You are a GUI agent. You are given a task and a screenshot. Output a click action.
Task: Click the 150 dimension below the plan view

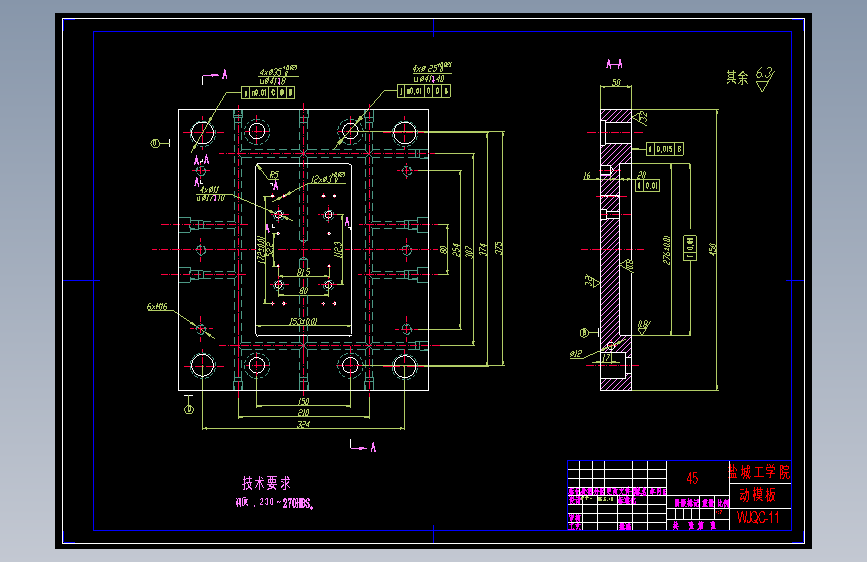pyautogui.click(x=304, y=402)
